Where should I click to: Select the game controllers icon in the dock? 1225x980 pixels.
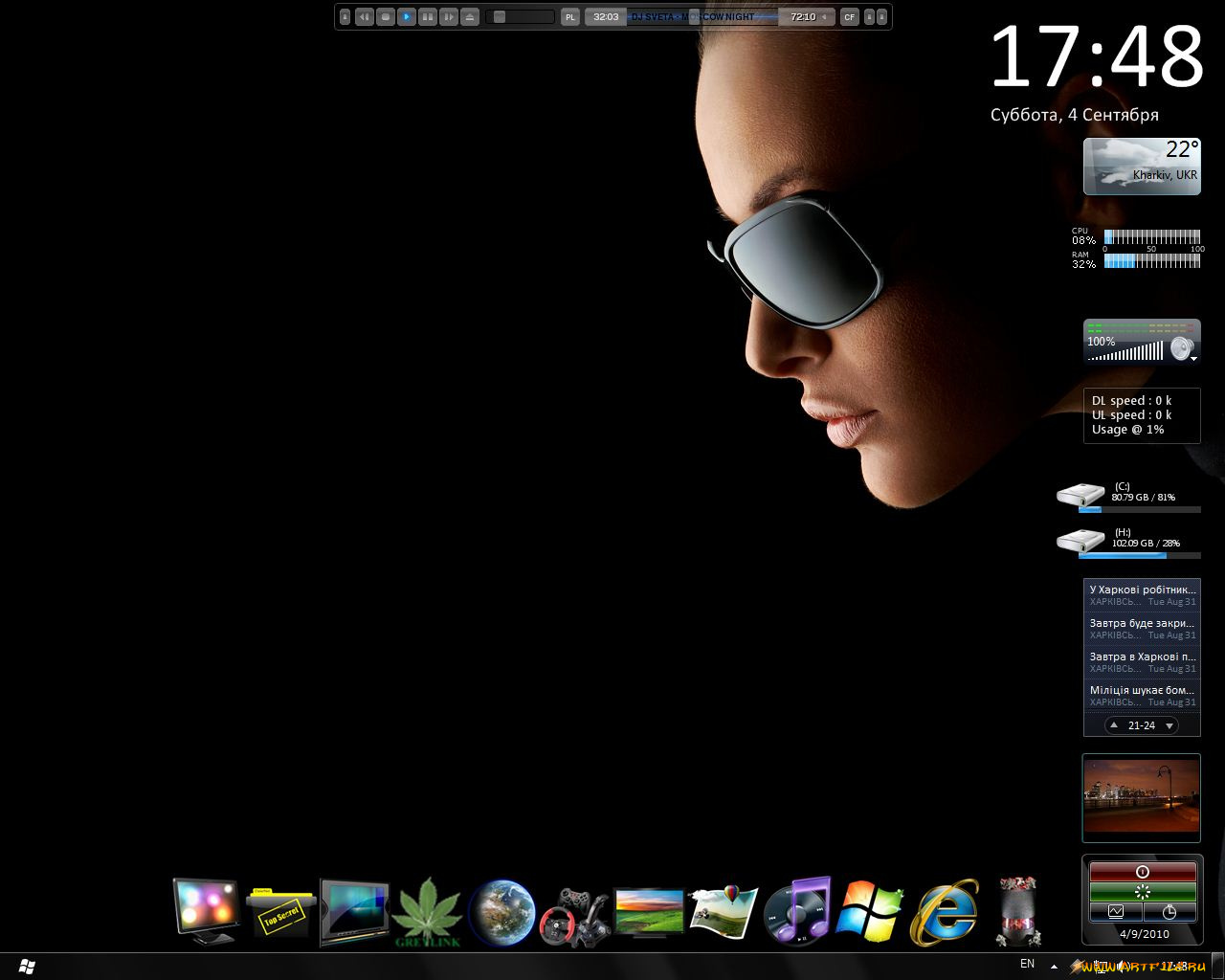coord(574,911)
